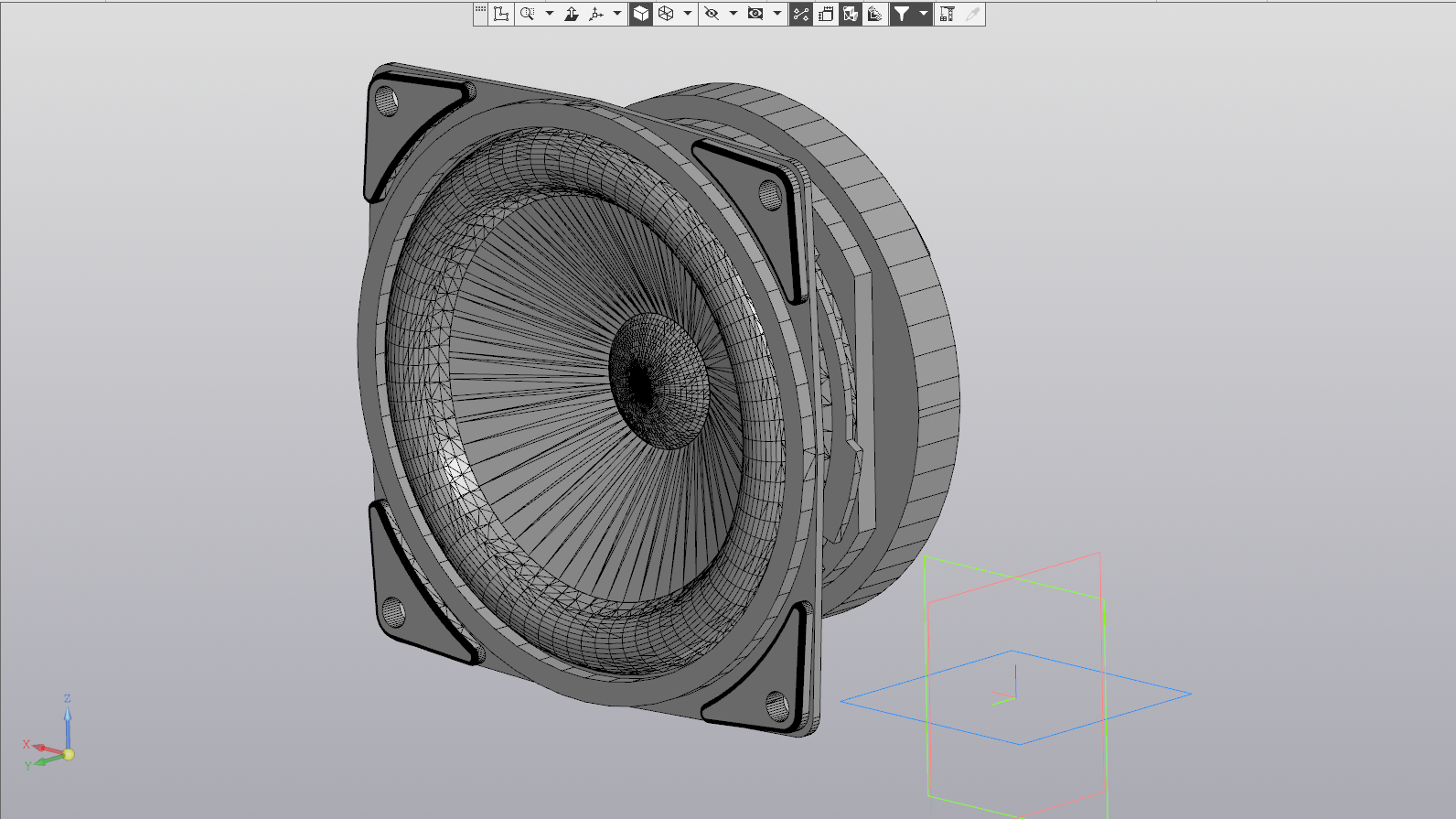The width and height of the screenshot is (1456, 819).
Task: Grab the toolbar dotted drag handle
Action: click(x=481, y=10)
